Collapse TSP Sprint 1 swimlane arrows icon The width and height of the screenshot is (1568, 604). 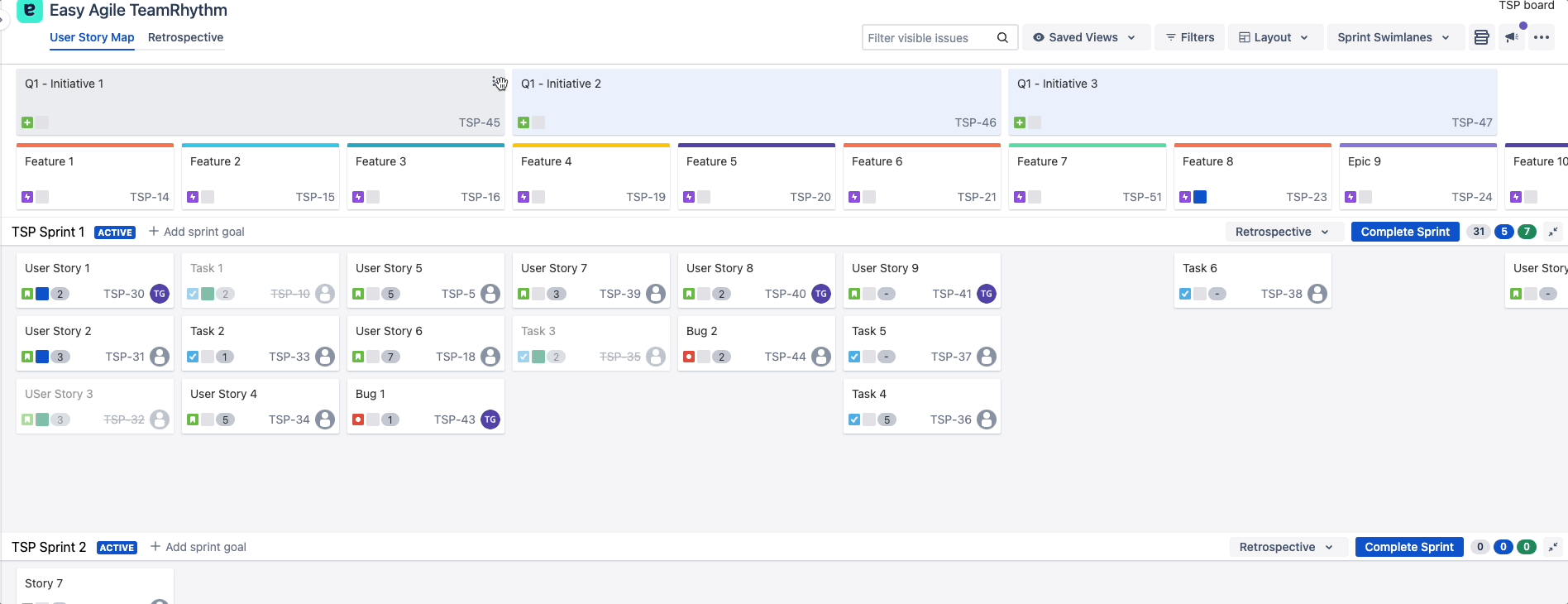pyautogui.click(x=1553, y=232)
